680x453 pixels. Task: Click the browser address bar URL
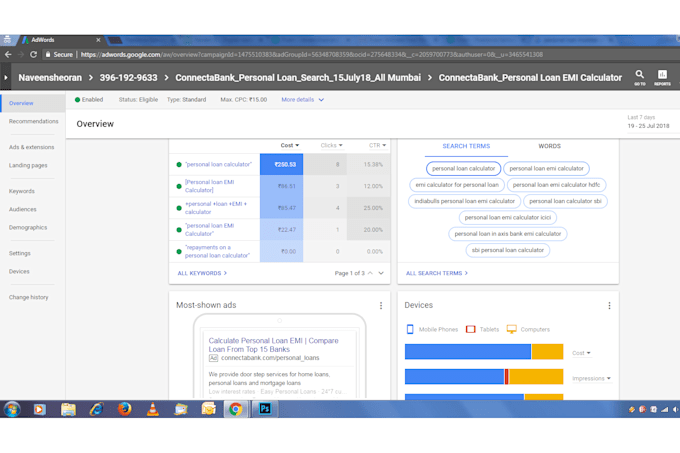[311, 55]
